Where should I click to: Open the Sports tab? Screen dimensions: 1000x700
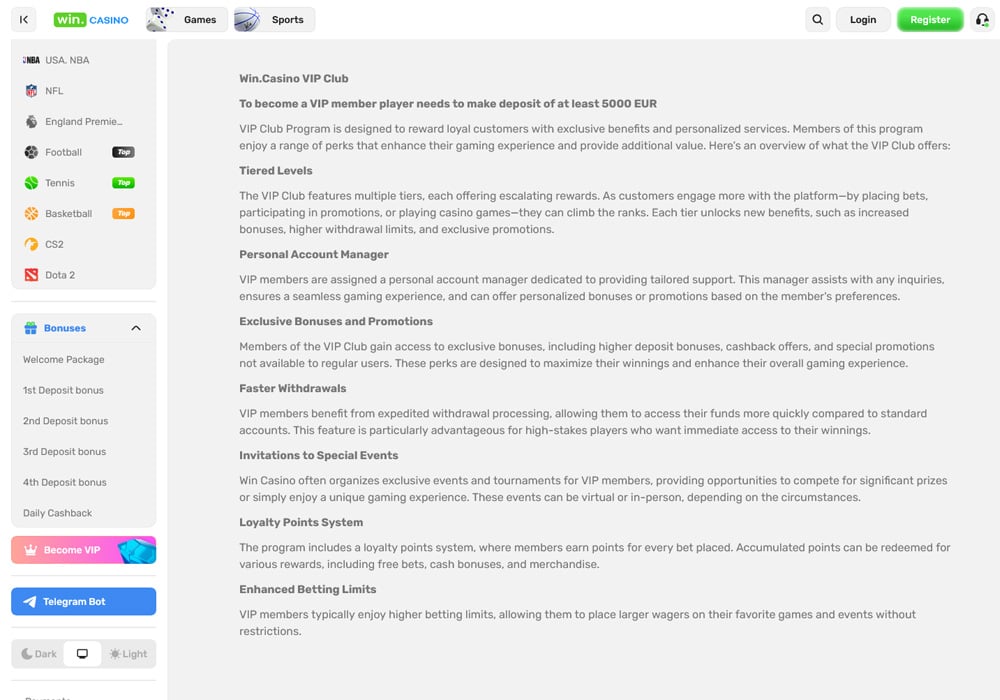(x=275, y=20)
